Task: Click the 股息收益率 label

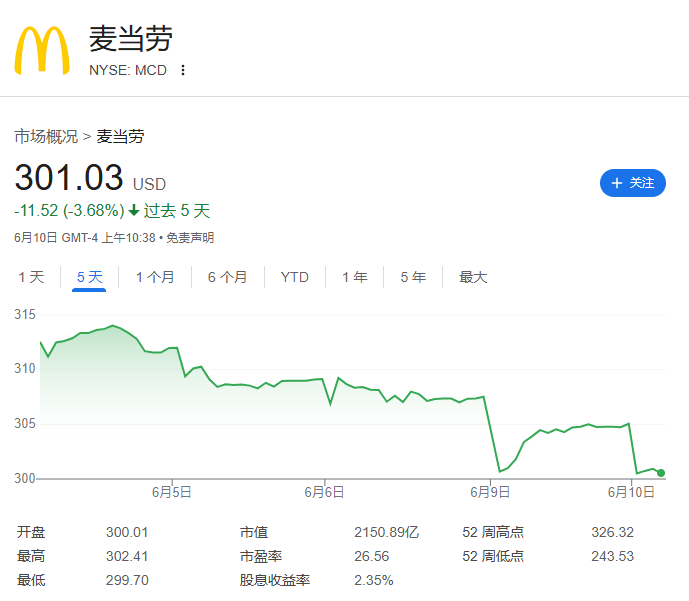Action: click(275, 580)
